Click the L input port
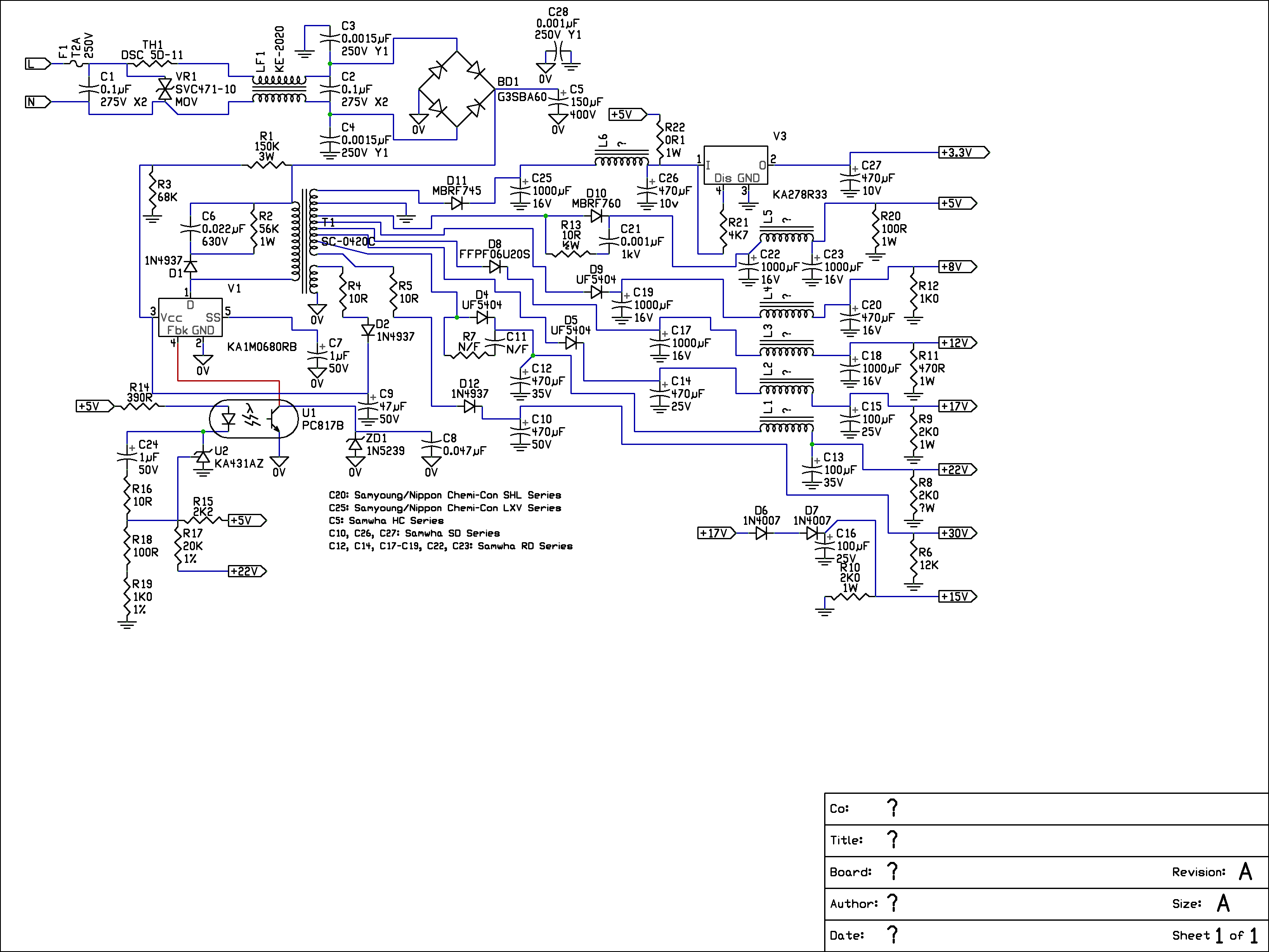The width and height of the screenshot is (1269, 952). coord(38,64)
